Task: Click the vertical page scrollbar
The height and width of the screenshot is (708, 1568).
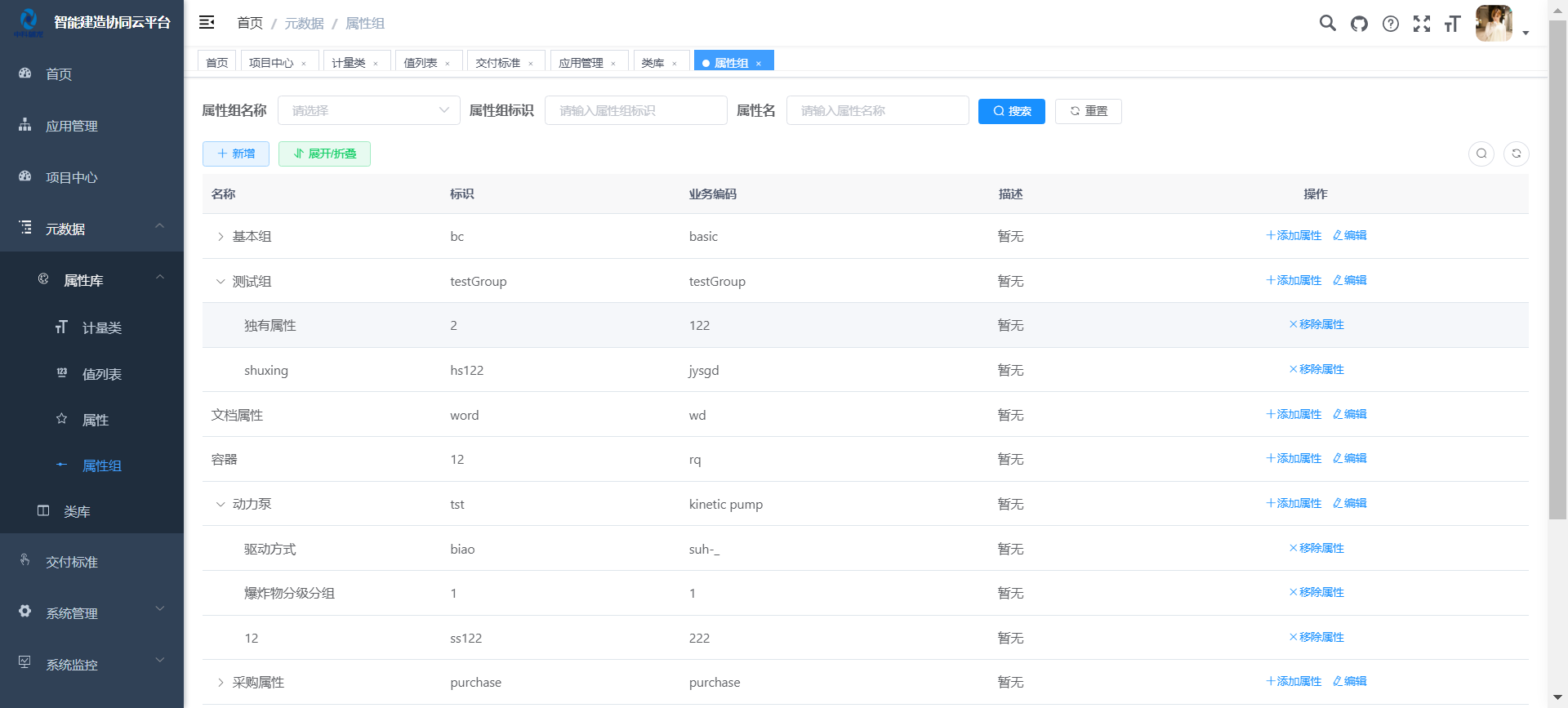Action: [x=1558, y=269]
